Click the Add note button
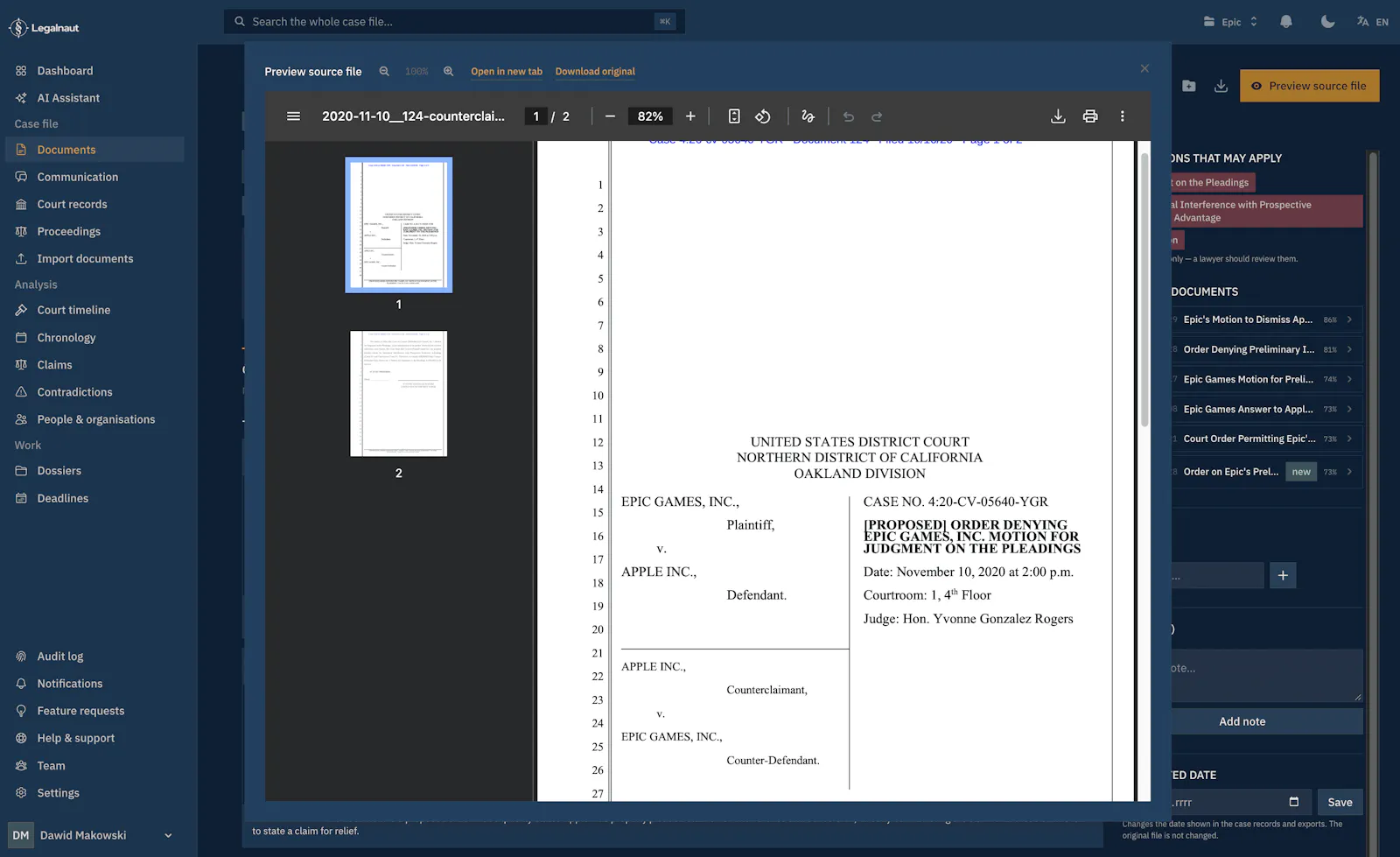1400x857 pixels. tap(1266, 721)
